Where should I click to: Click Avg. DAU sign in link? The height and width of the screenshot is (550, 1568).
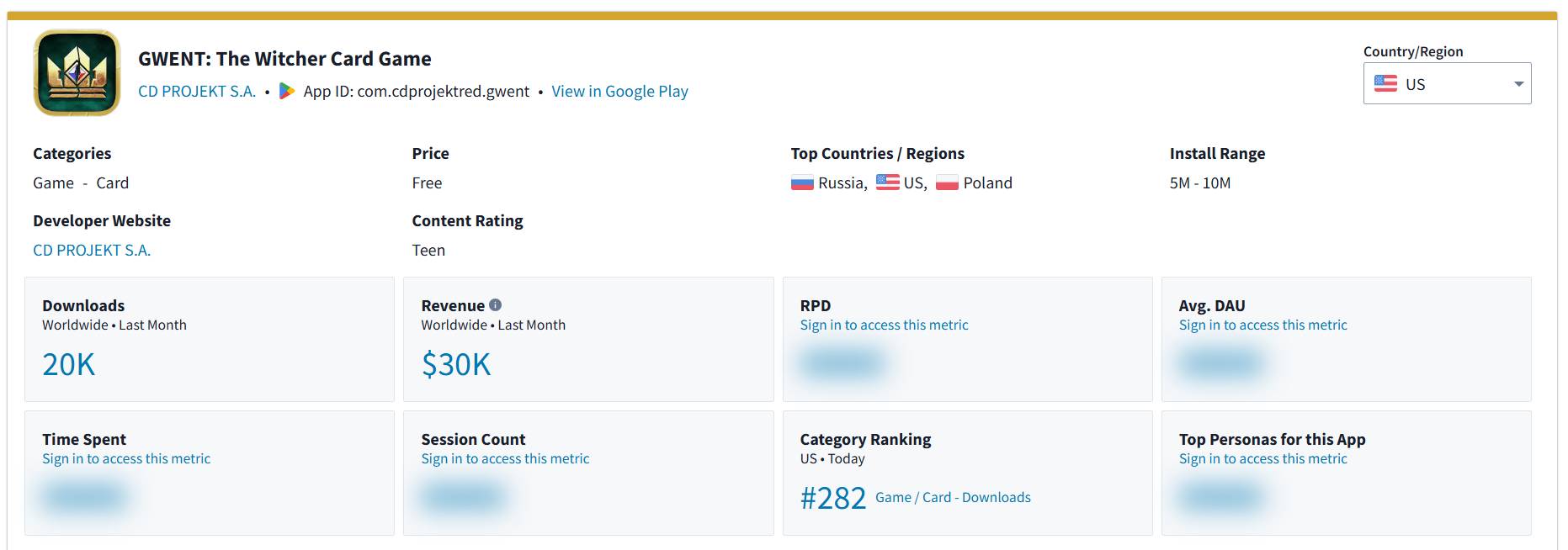(1262, 325)
